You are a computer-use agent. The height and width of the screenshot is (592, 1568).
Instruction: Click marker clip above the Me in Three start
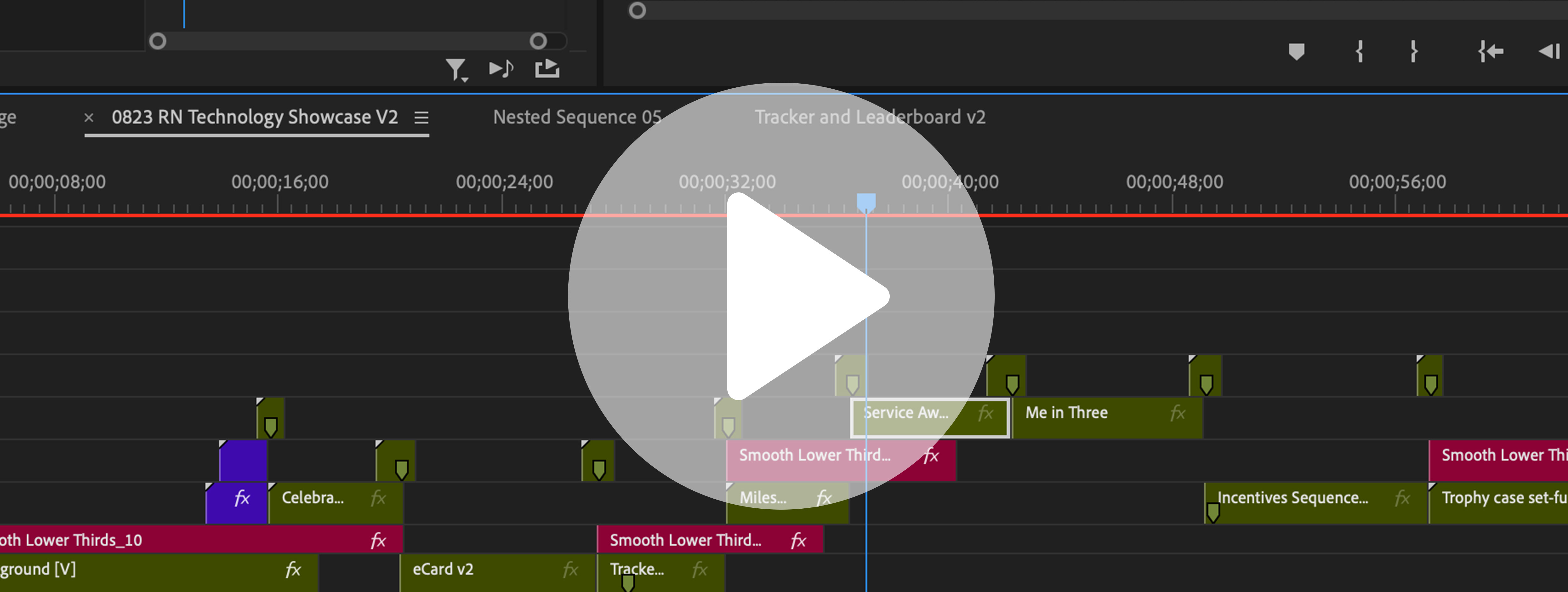tap(1006, 376)
